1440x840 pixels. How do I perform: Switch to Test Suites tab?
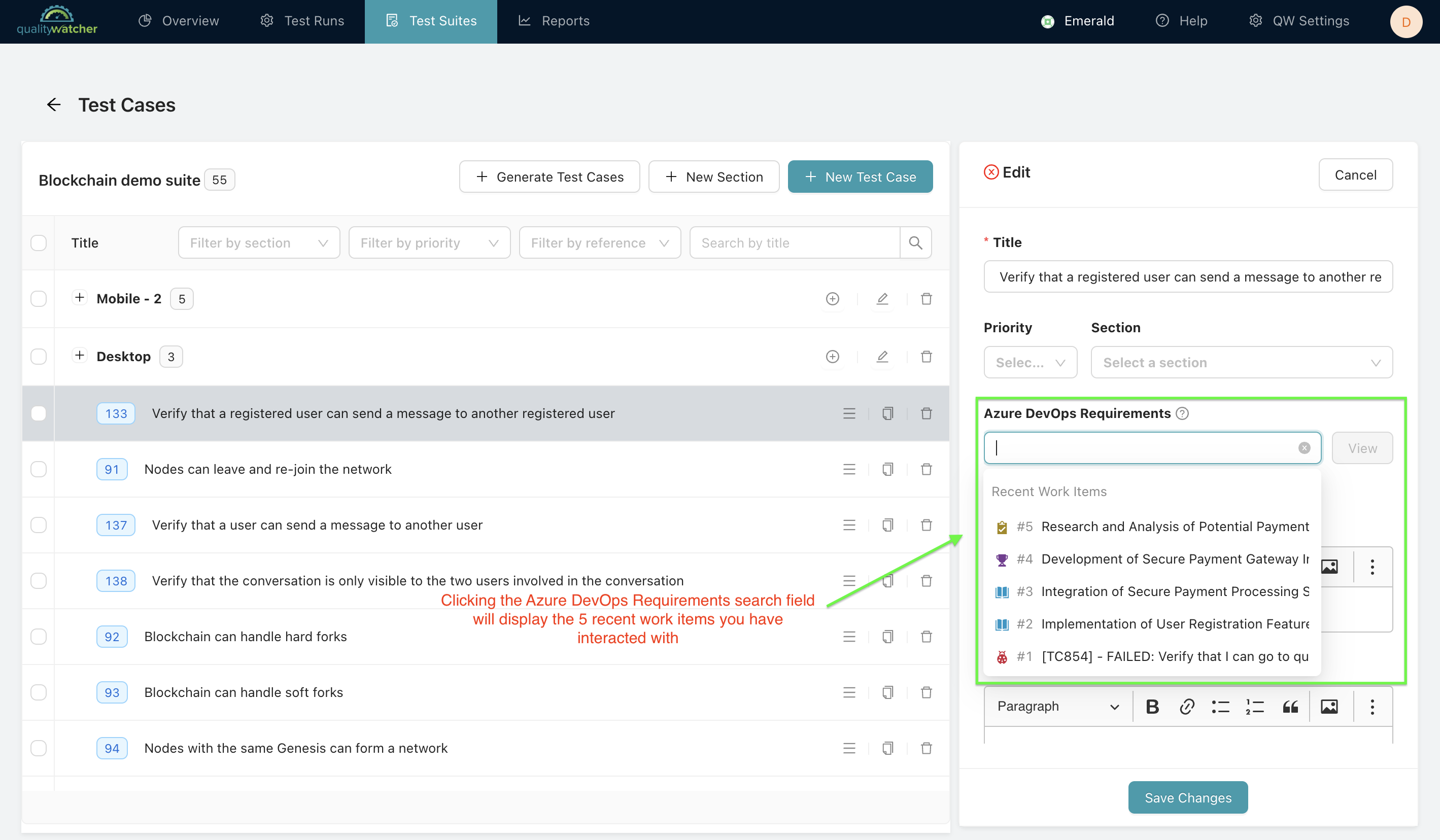431,21
